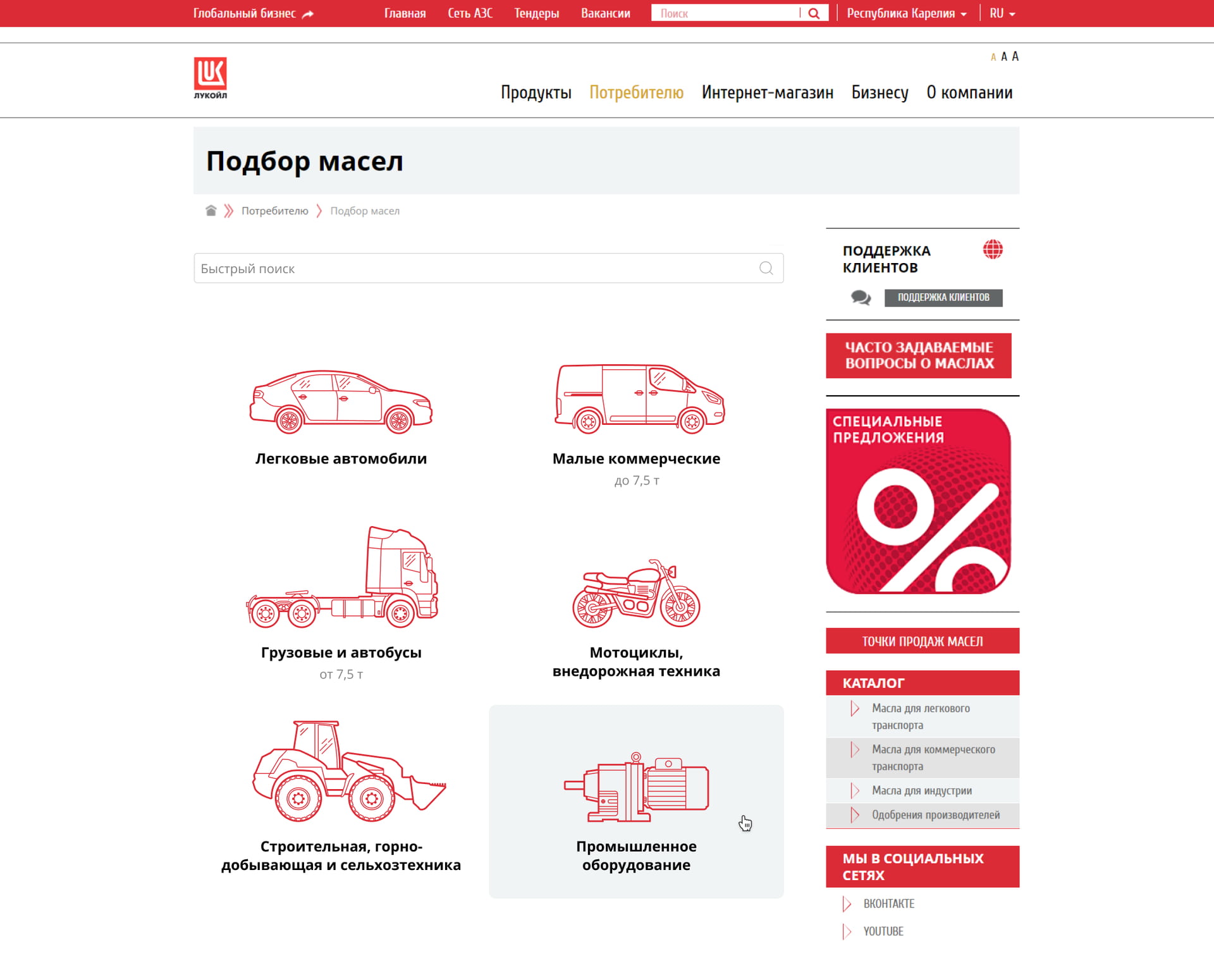The image size is (1214, 980).
Task: Click the home breadcrumb icon
Action: pos(211,211)
